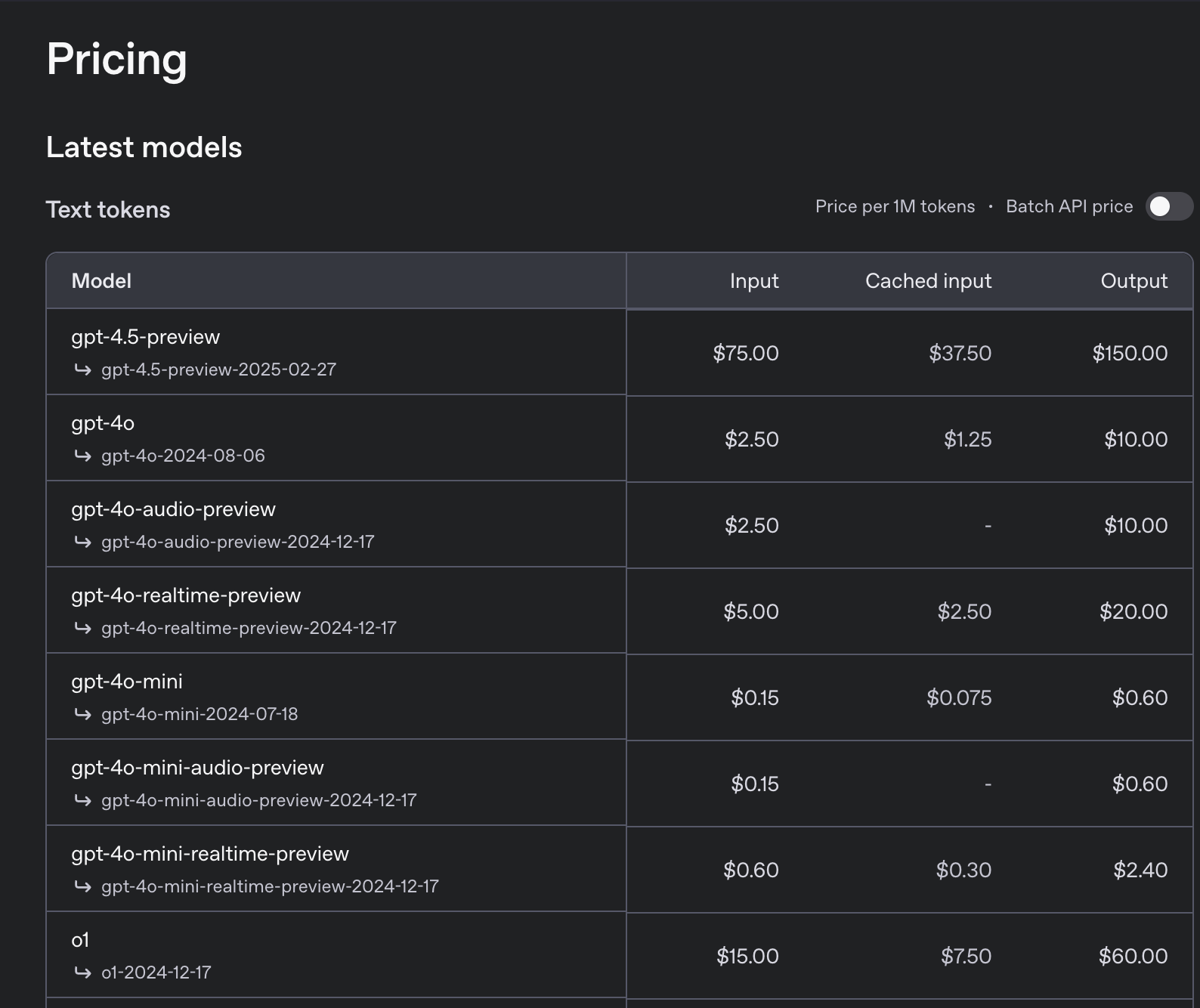Screen dimensions: 1200x1008
Task: Click the Batch API price label
Action: point(1069,206)
